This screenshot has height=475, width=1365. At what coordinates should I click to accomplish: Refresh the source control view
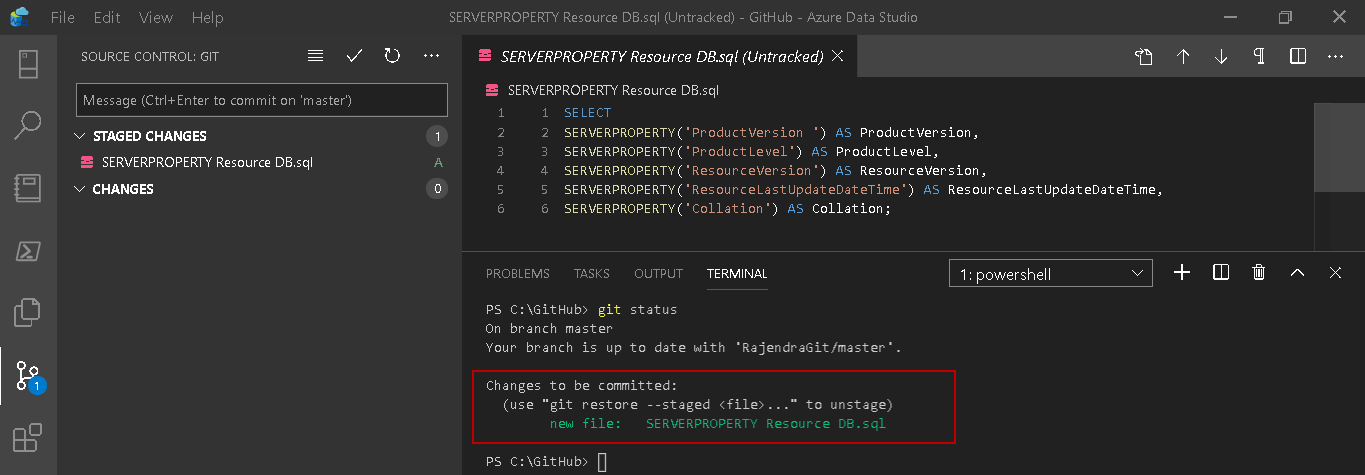pos(392,56)
